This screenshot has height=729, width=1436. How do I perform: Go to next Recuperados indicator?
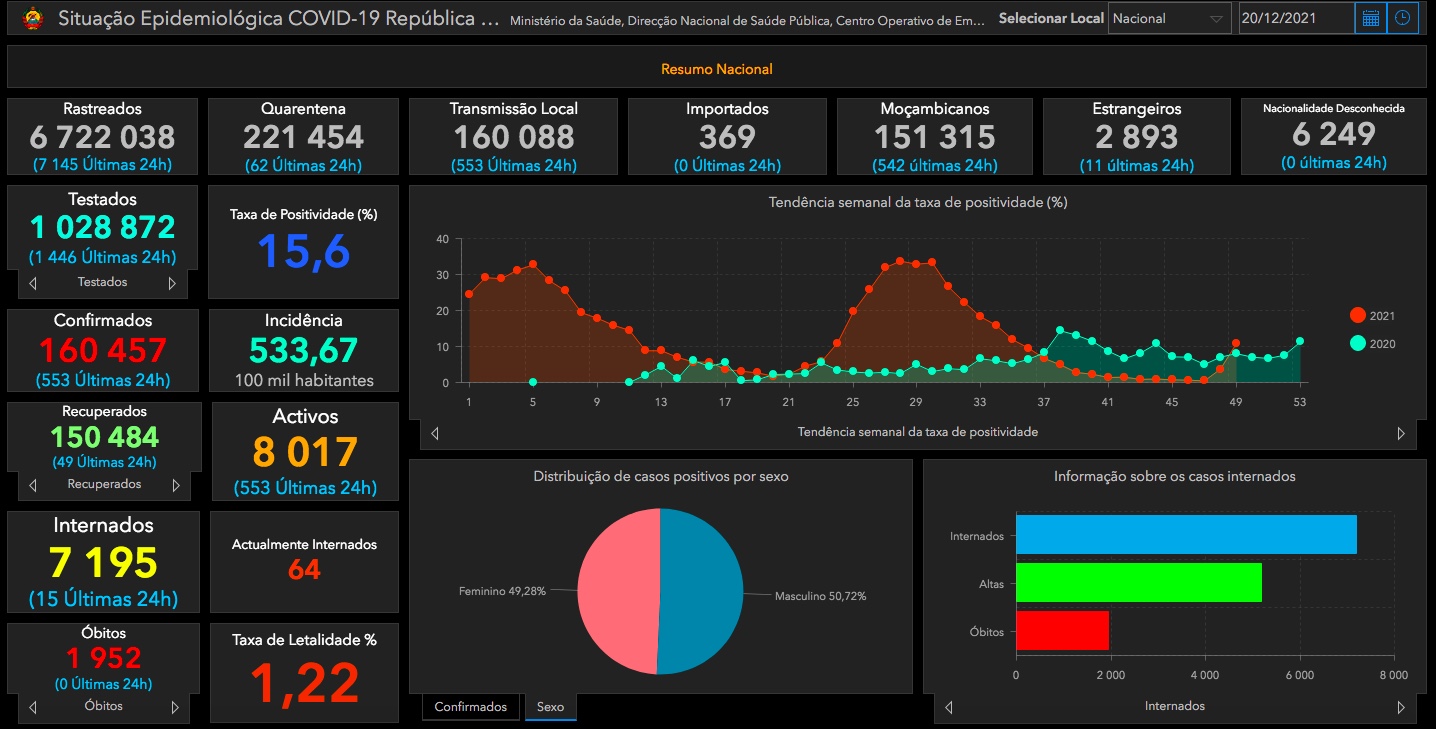(176, 485)
